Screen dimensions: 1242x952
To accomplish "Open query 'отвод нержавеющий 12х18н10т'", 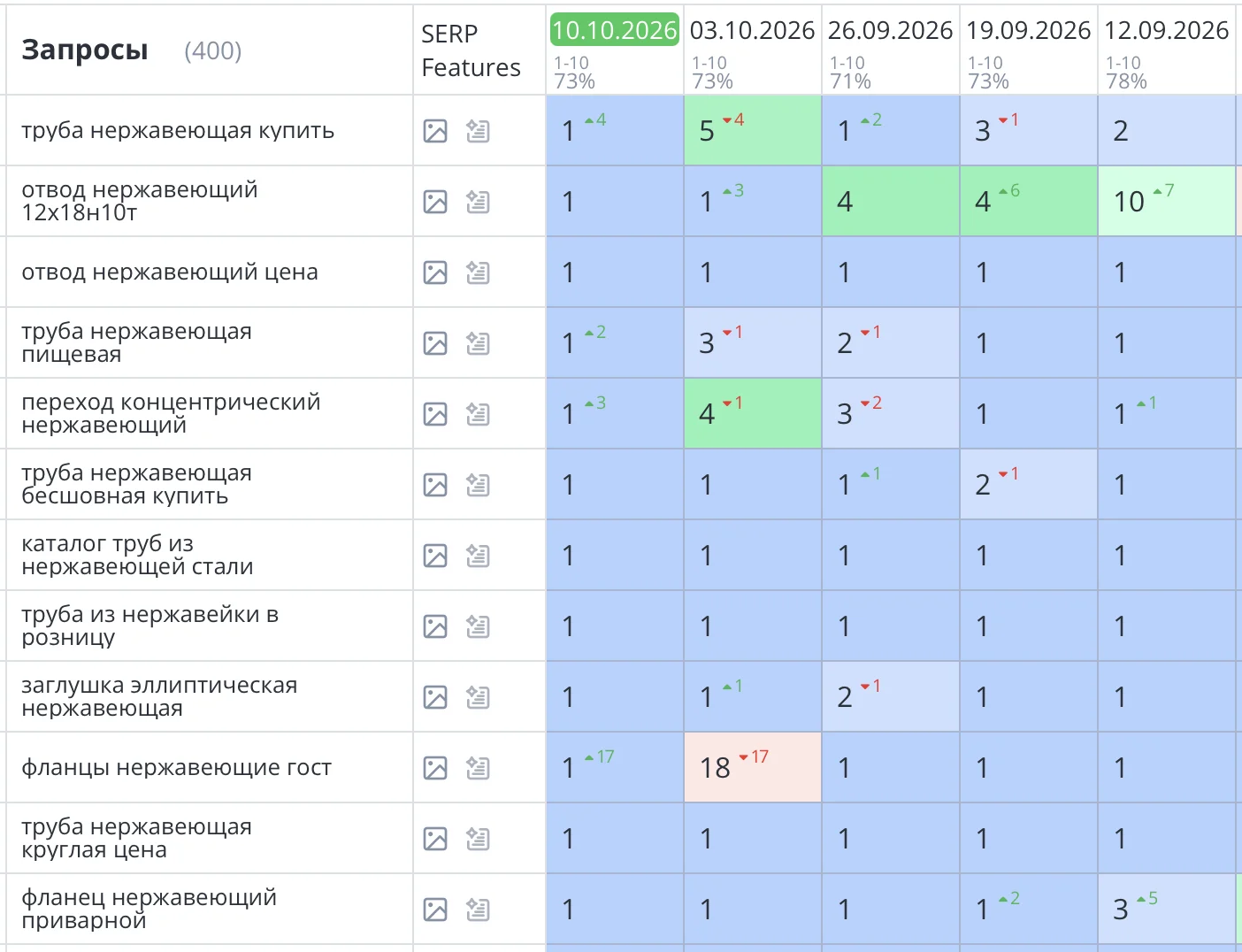I will [140, 201].
